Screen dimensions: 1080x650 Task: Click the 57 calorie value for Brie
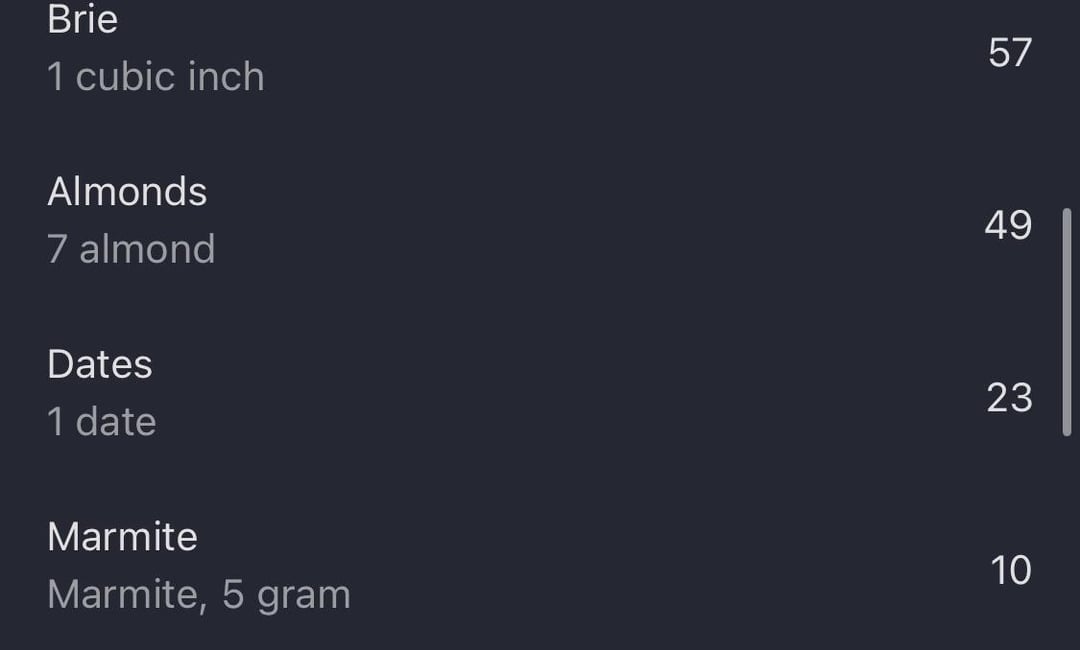[1010, 53]
